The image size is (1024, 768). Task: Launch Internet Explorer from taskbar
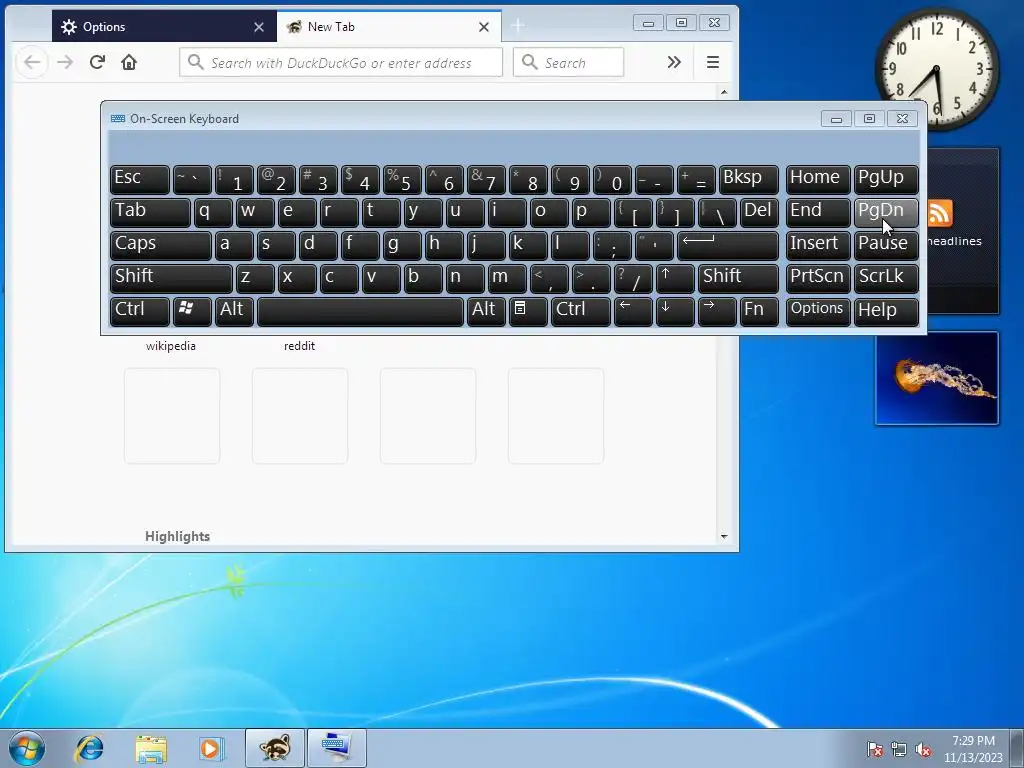click(x=89, y=748)
